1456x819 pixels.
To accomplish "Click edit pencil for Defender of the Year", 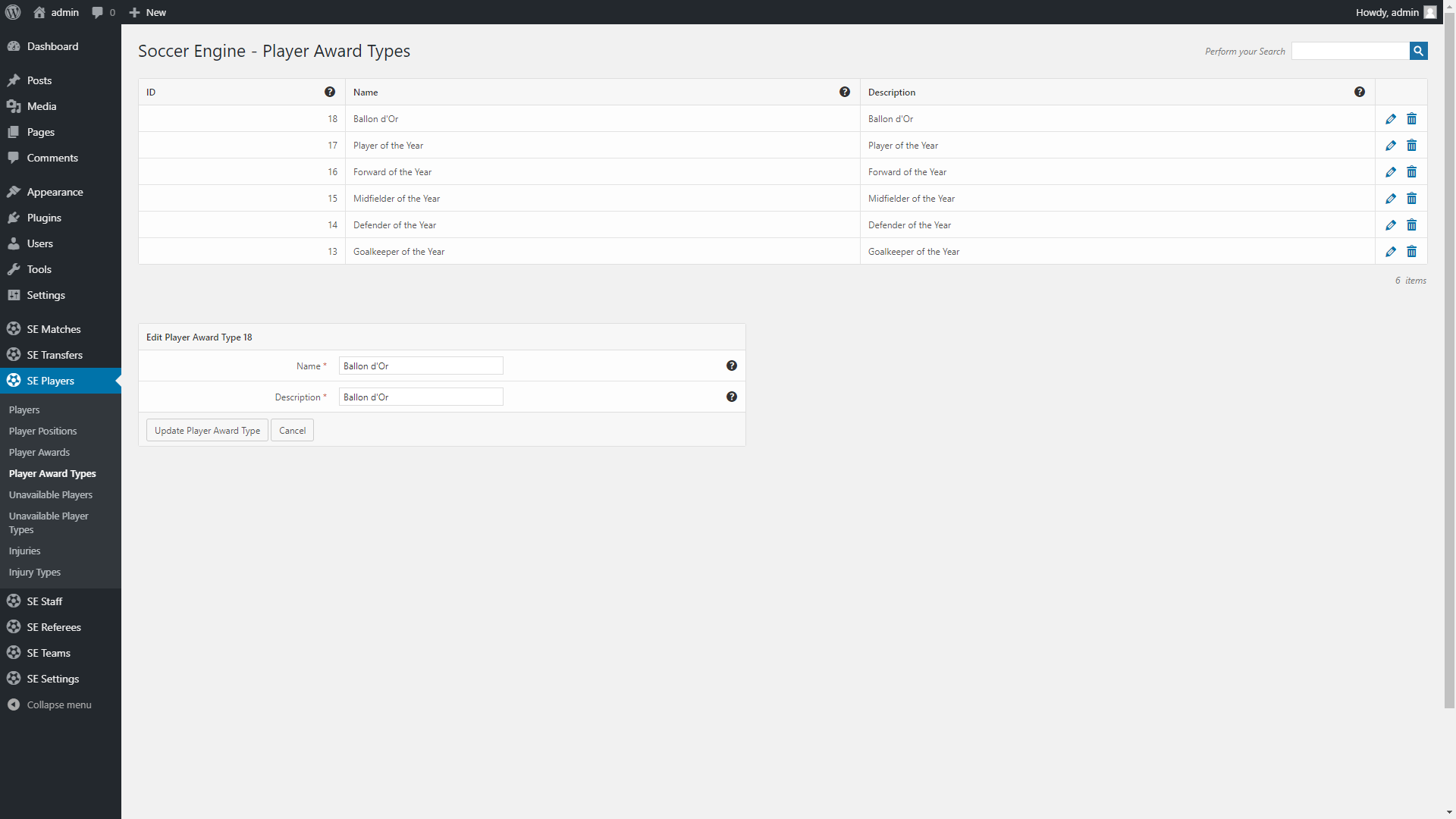I will tap(1390, 225).
